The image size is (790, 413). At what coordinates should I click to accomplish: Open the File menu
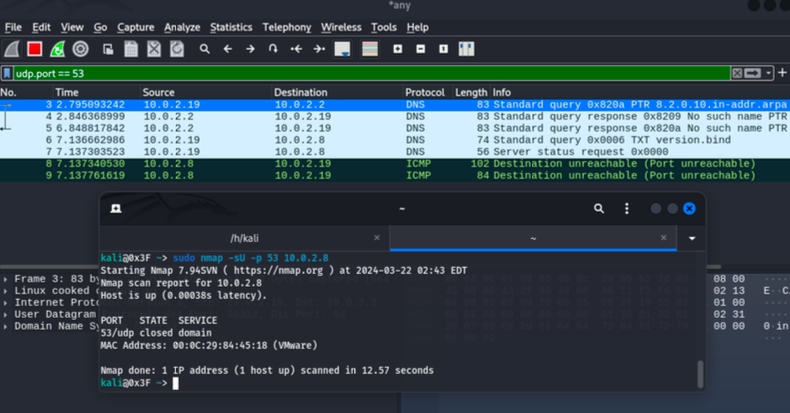point(13,27)
